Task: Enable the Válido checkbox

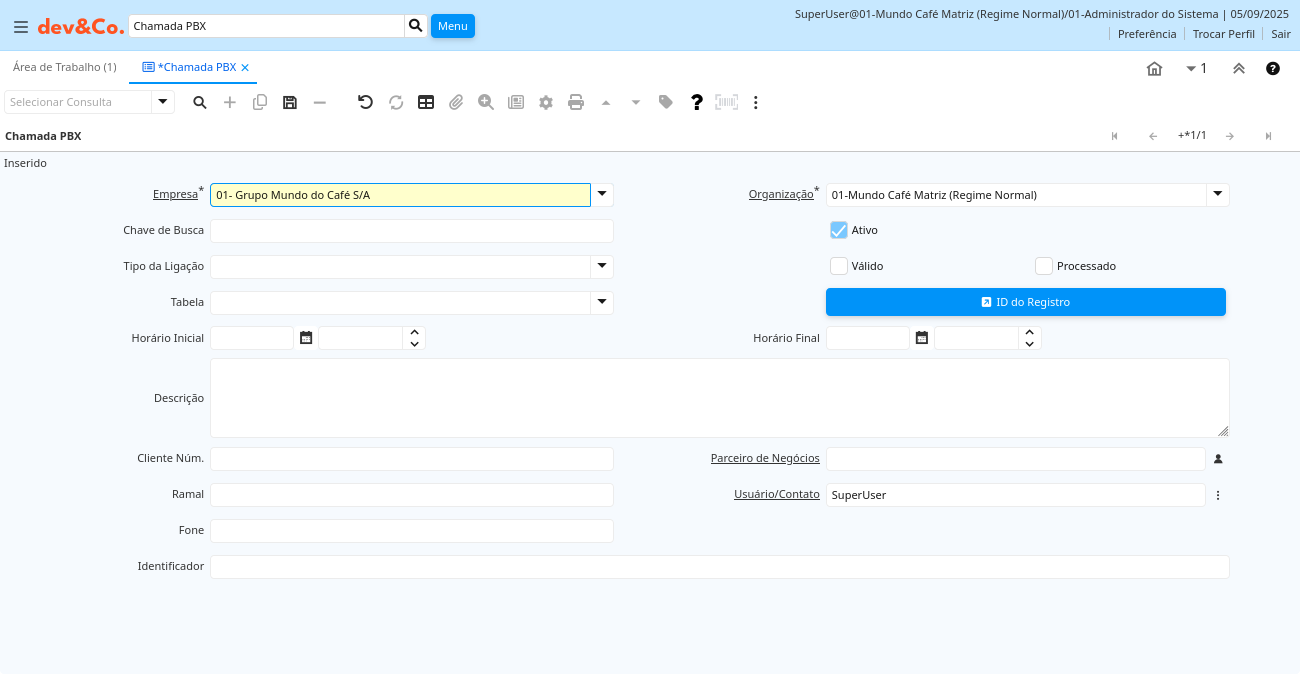Action: coord(839,266)
